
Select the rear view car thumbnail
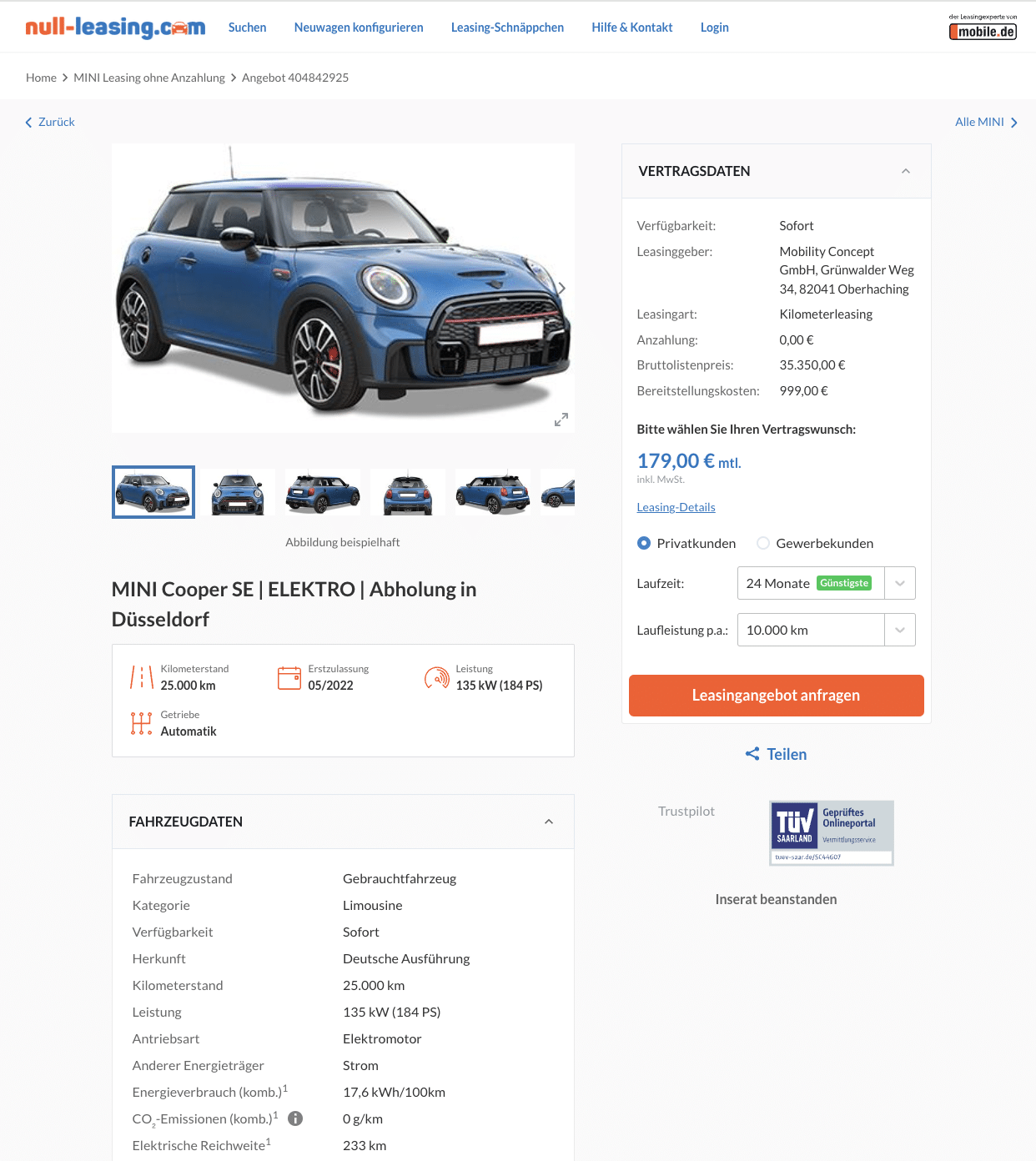(408, 492)
